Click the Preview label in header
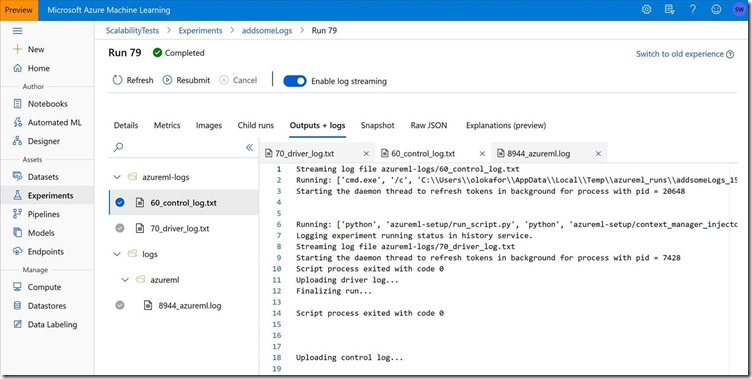The height and width of the screenshot is (379, 752). (x=19, y=10)
